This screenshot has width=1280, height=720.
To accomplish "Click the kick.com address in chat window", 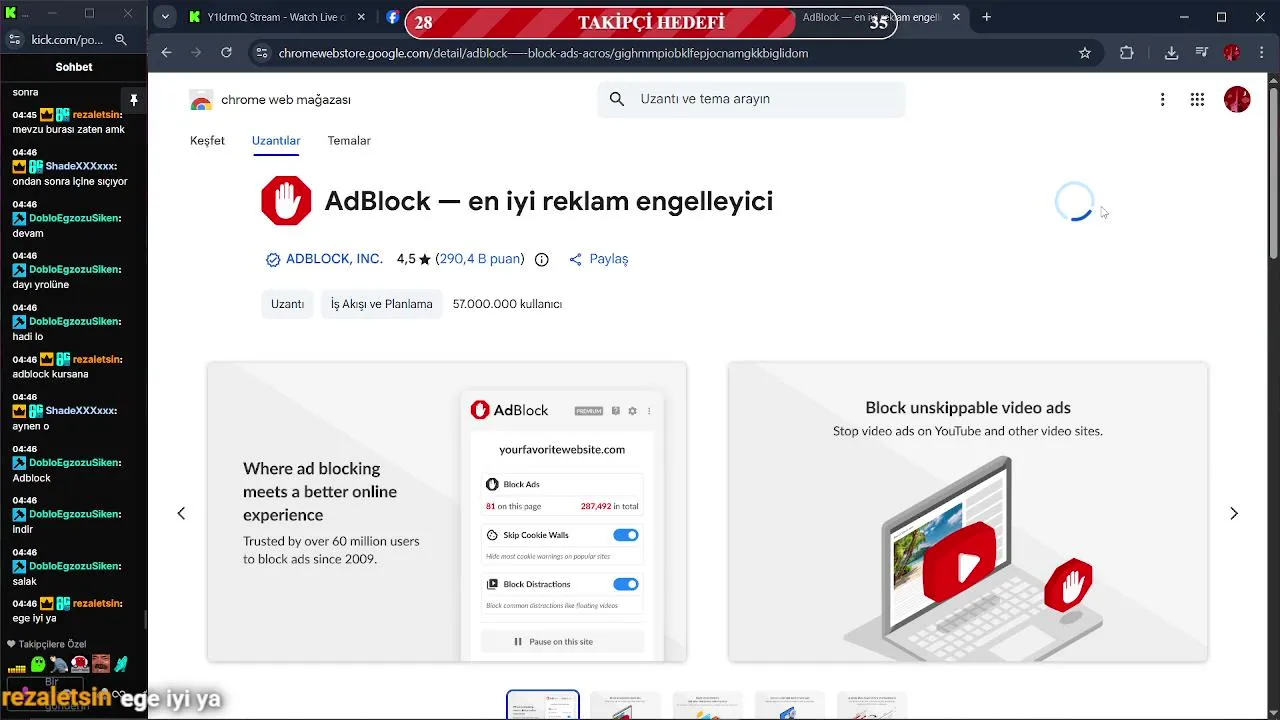I will pyautogui.click(x=67, y=40).
